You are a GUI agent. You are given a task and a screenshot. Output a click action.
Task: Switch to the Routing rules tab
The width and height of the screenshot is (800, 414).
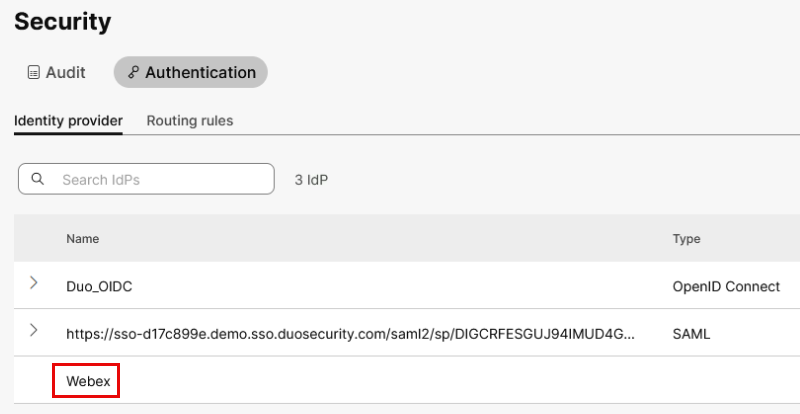click(x=190, y=121)
